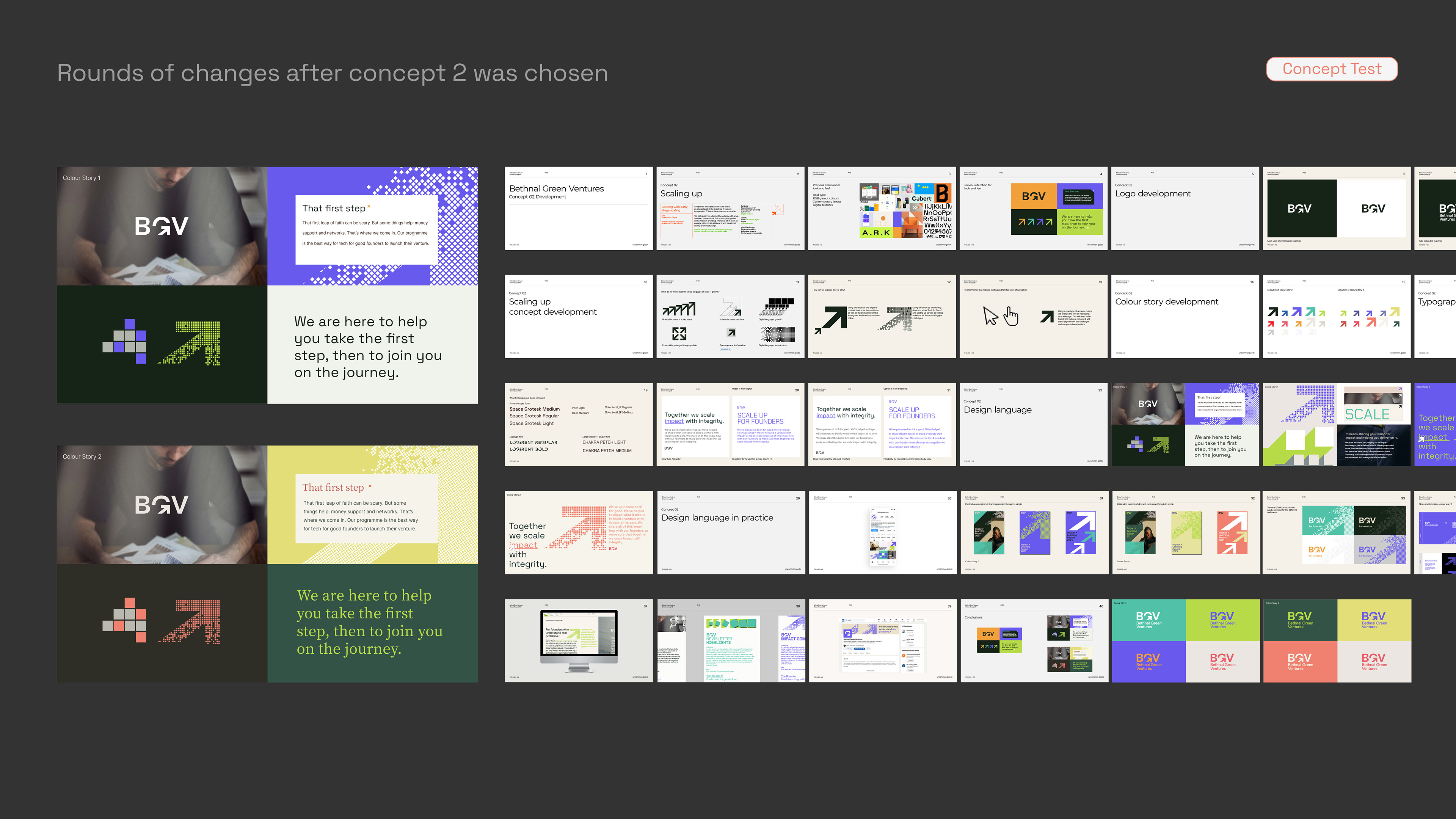1456x819 pixels.
Task: Open the Colour Story 1 large preview
Action: coord(267,285)
